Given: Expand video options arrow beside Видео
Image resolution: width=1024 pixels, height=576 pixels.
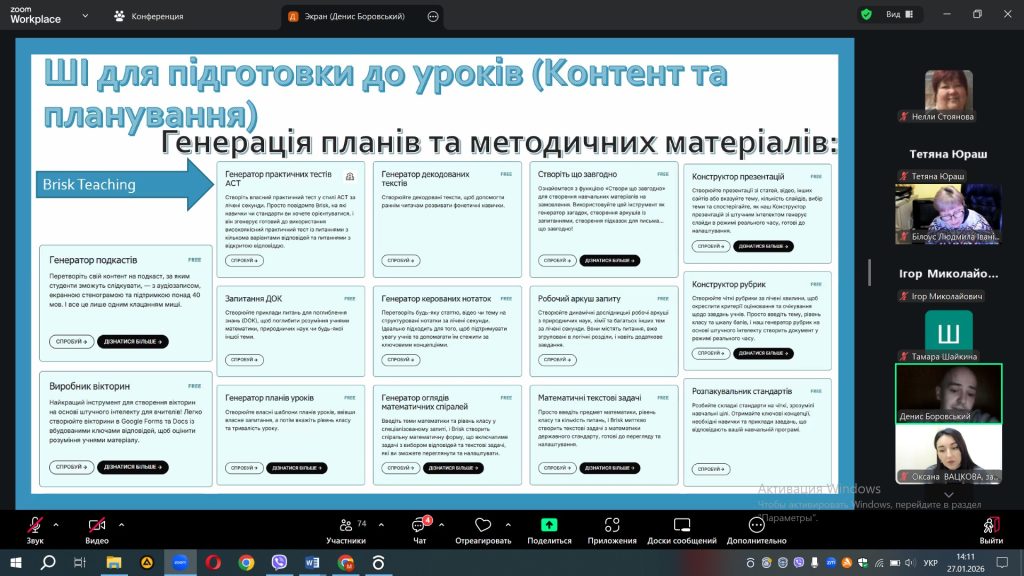Looking at the screenshot, I should 124,523.
